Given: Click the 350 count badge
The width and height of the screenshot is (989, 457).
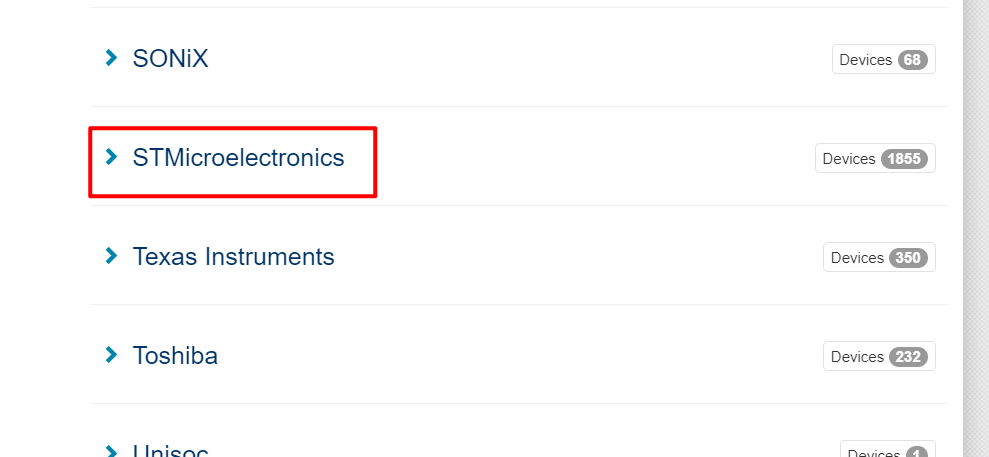Looking at the screenshot, I should (x=909, y=258).
